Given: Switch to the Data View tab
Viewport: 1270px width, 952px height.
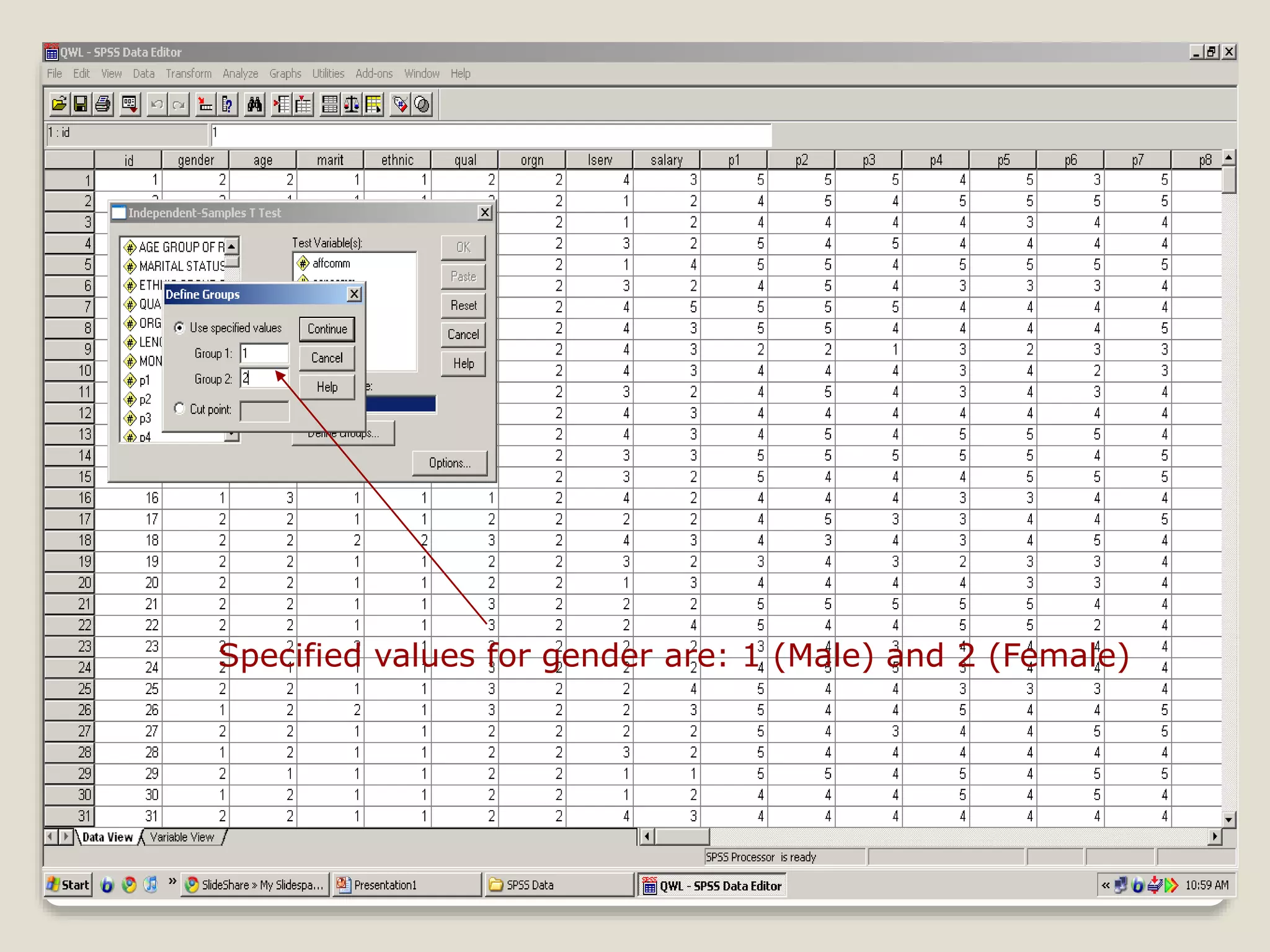Looking at the screenshot, I should click(x=107, y=837).
